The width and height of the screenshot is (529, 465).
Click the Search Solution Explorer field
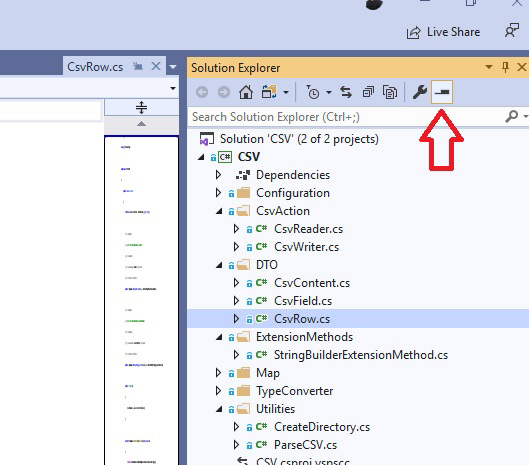[x=344, y=117]
